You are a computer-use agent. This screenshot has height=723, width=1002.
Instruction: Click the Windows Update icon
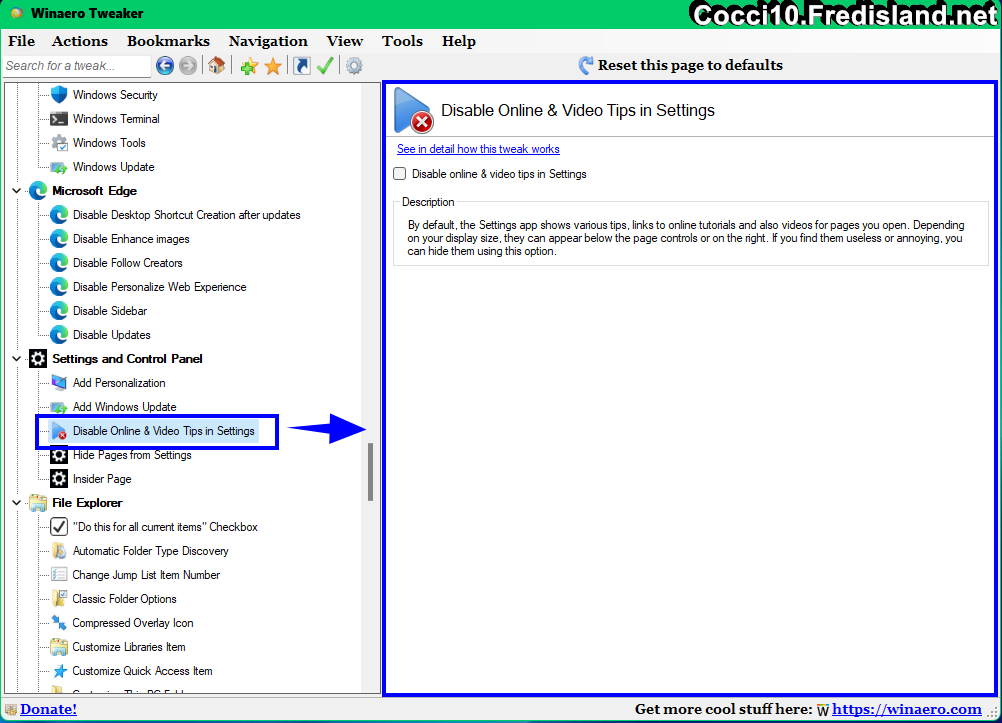pyautogui.click(x=59, y=167)
